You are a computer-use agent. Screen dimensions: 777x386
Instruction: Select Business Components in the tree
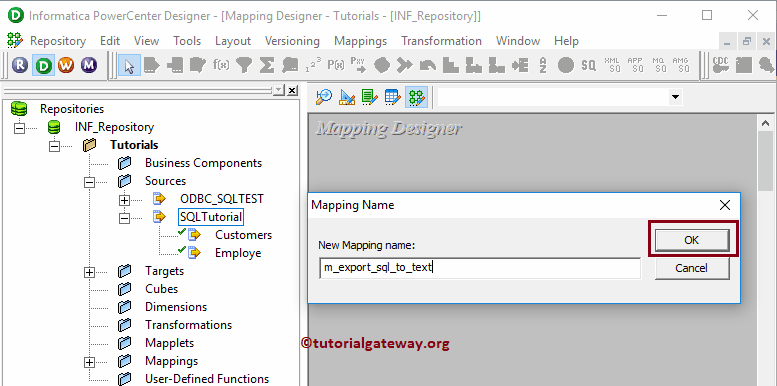pos(203,163)
